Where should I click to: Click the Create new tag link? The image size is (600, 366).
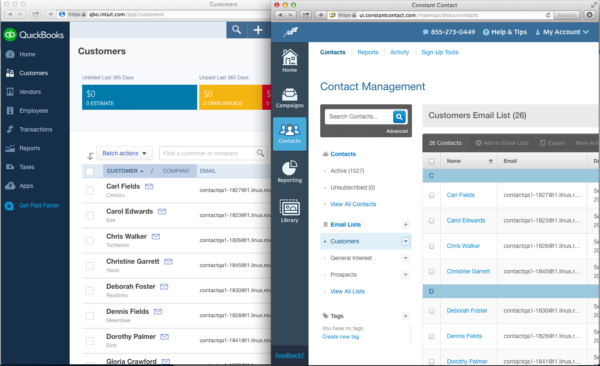point(341,337)
